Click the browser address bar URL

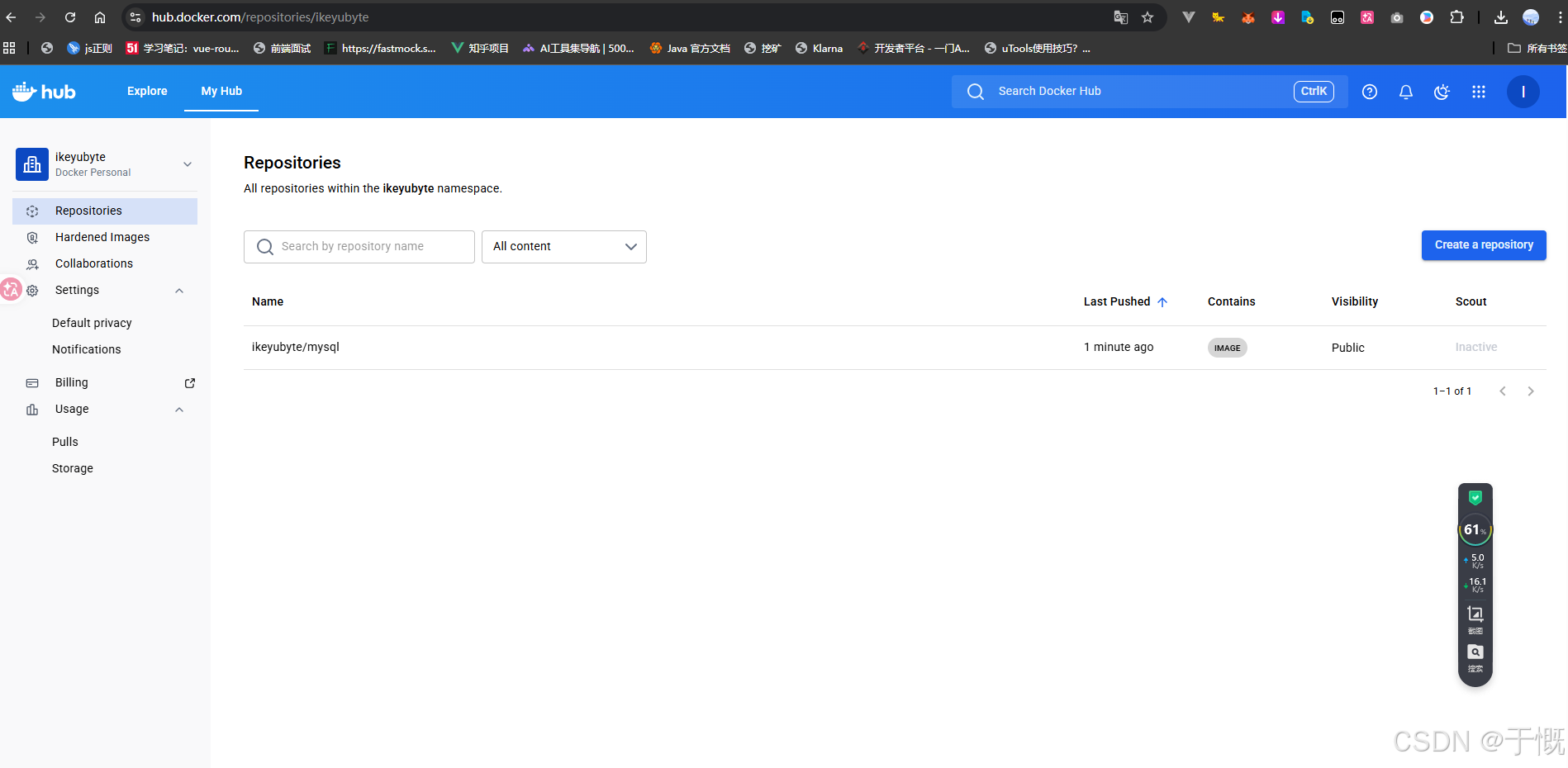[x=260, y=17]
